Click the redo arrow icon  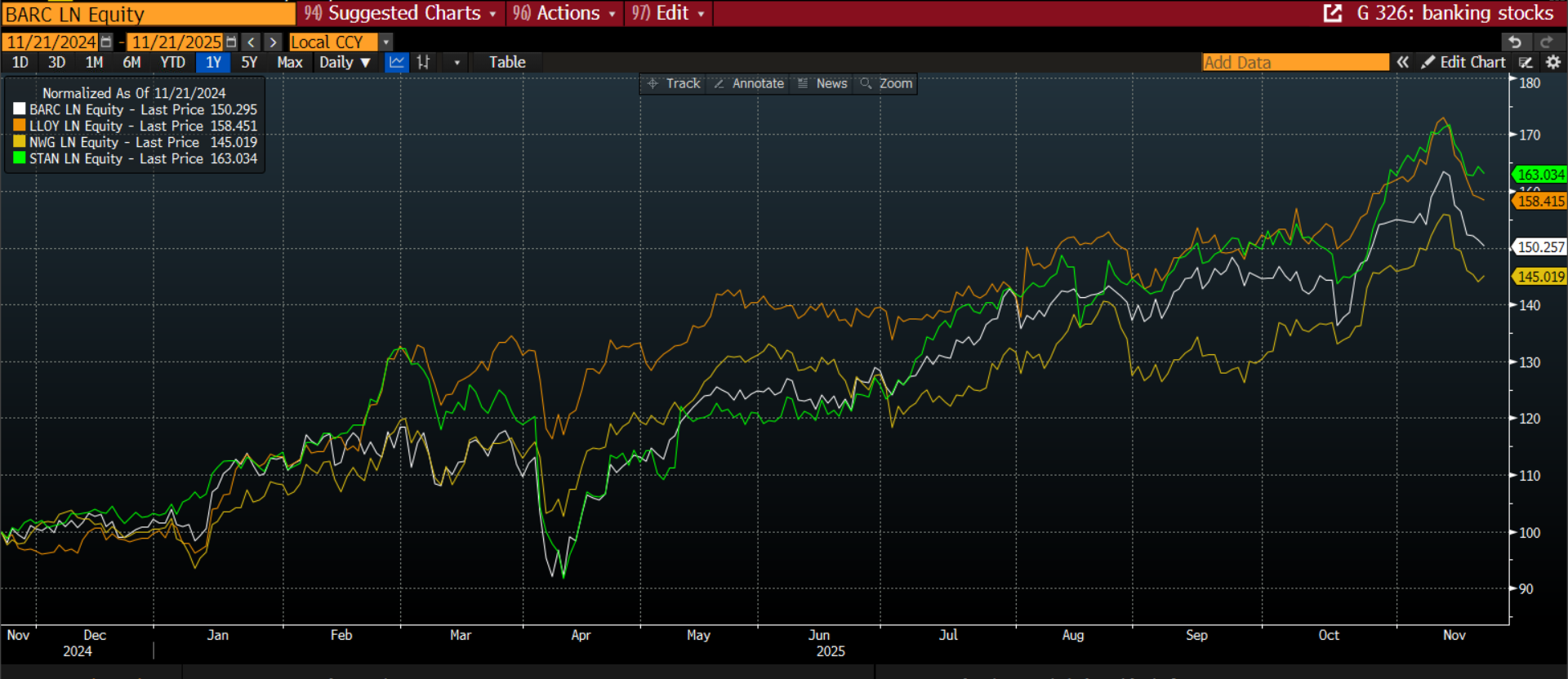pyautogui.click(x=1547, y=42)
